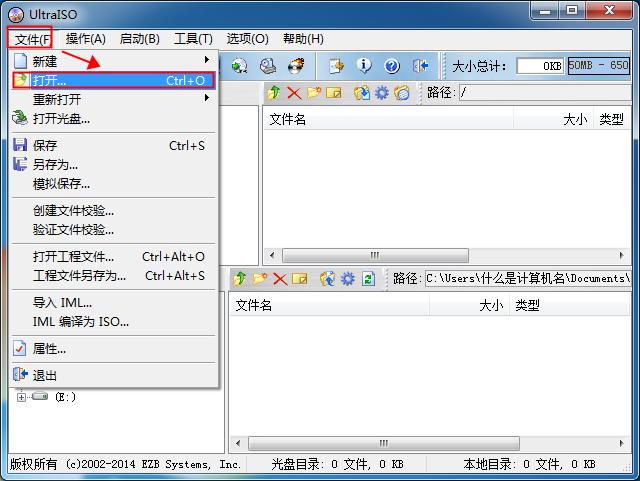This screenshot has height=481, width=640.
Task: Open the info (i) toolbar icon
Action: [364, 66]
